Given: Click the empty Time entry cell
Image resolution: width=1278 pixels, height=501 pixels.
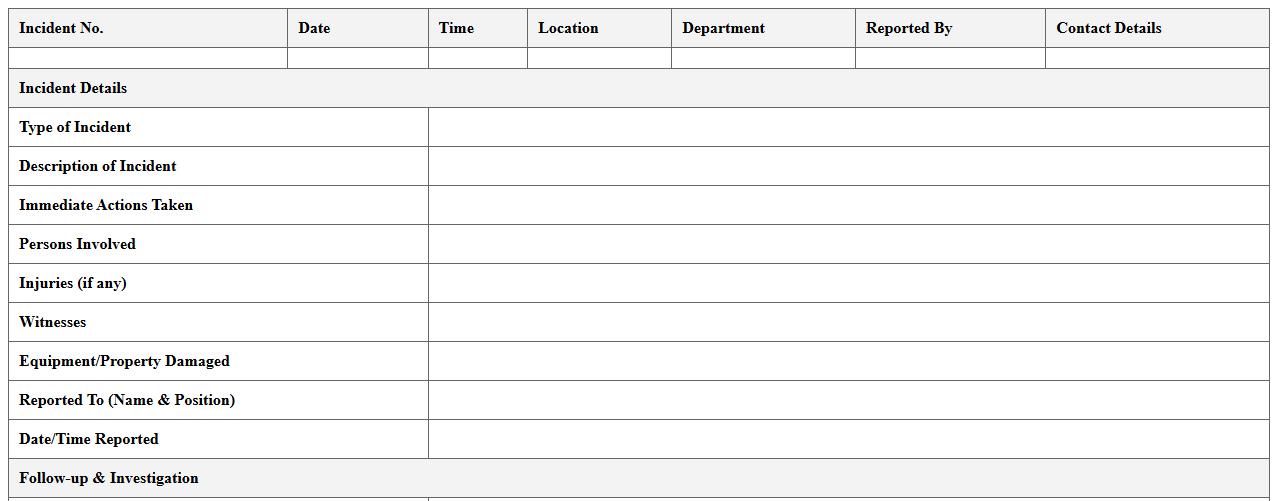Looking at the screenshot, I should point(478,58).
